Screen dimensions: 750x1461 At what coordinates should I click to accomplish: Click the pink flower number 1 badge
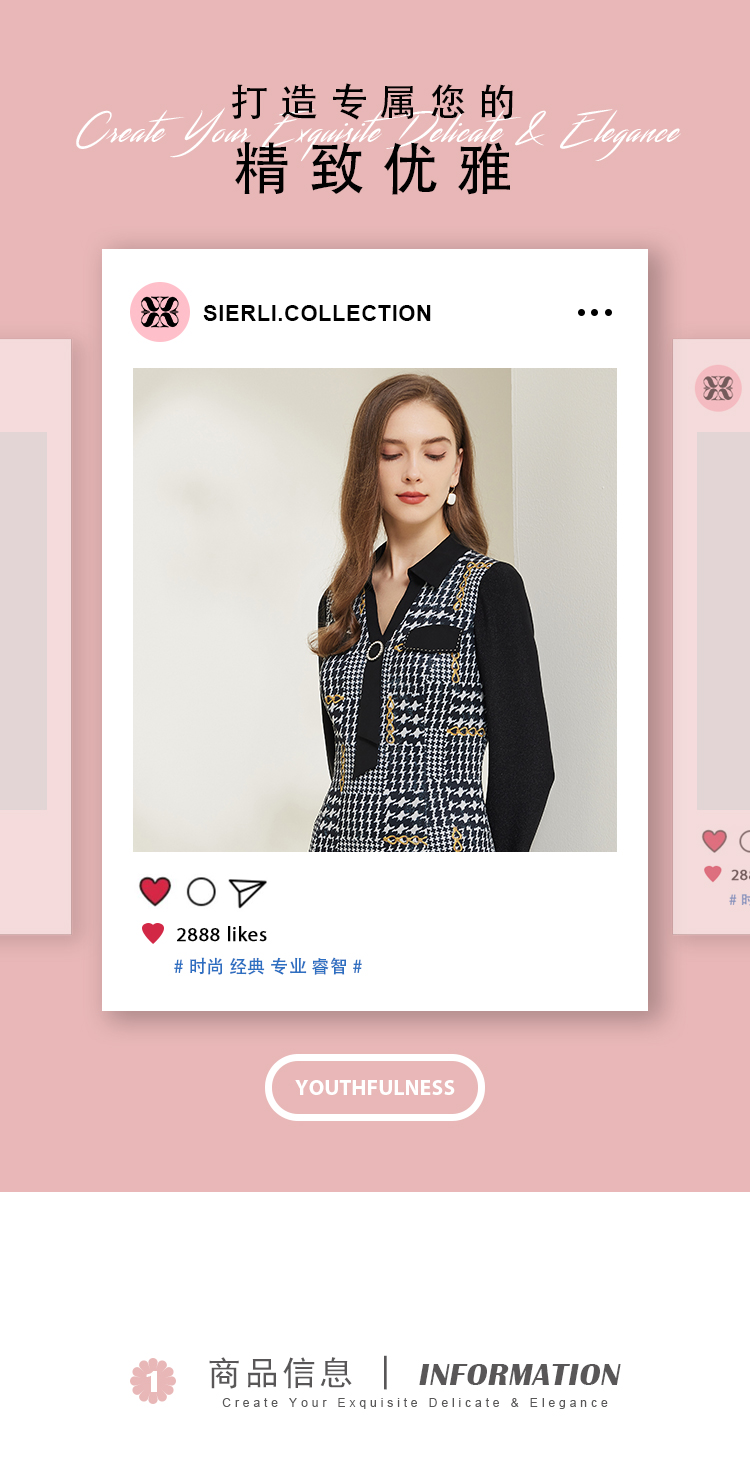click(153, 1381)
